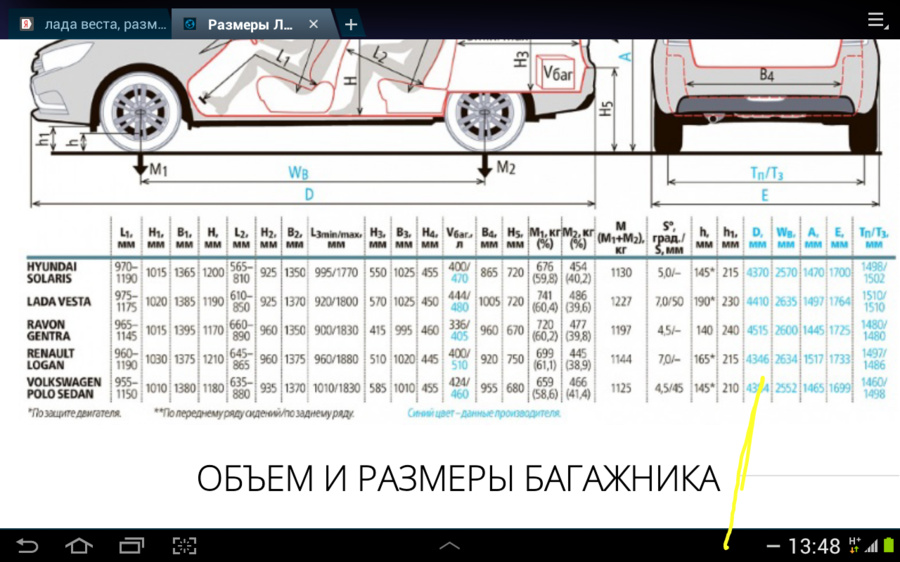Open a new browser tab with plus

(x=351, y=25)
